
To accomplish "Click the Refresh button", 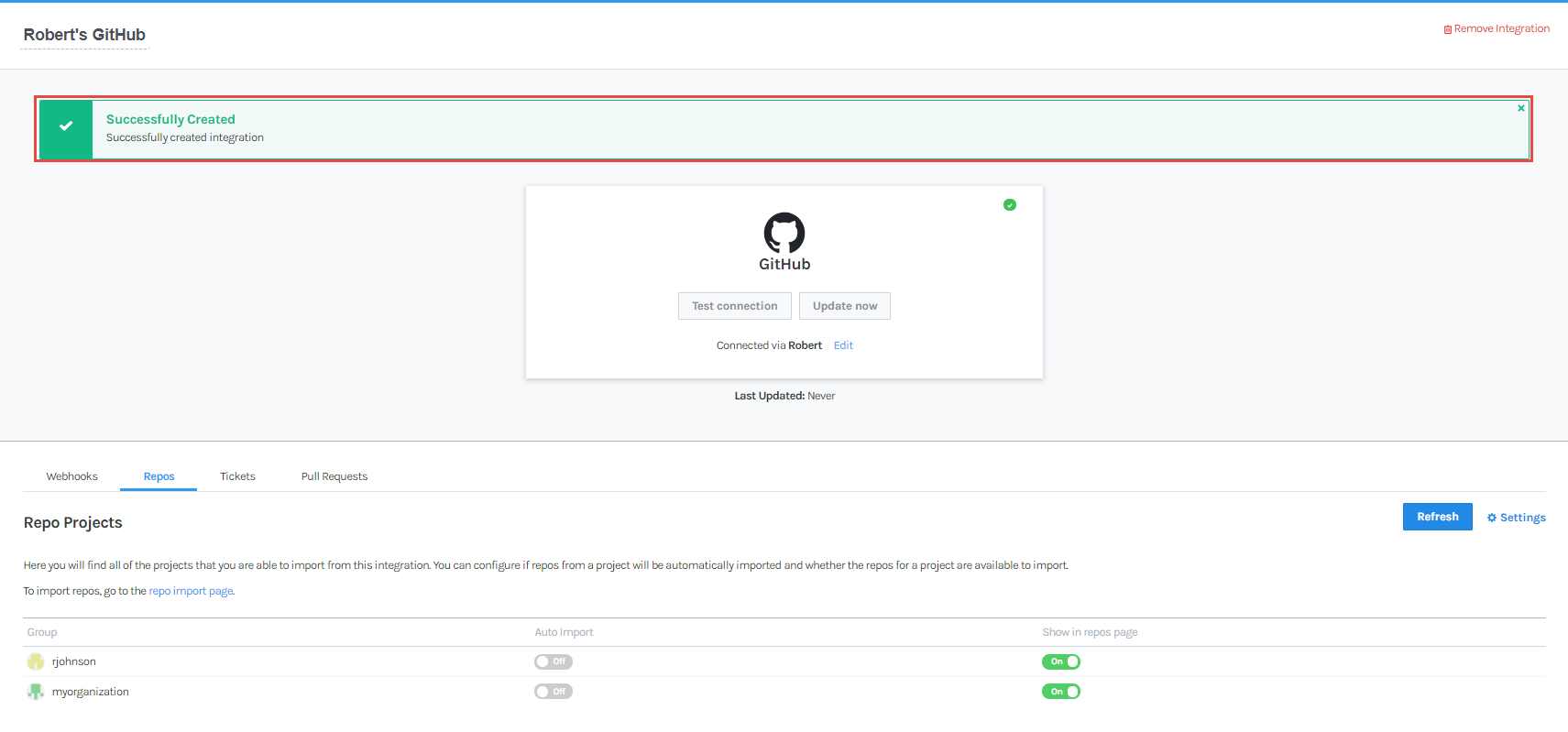I will 1438,517.
